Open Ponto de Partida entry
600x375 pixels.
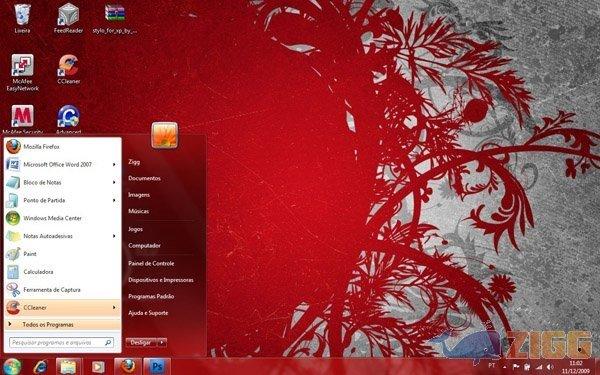coord(62,200)
